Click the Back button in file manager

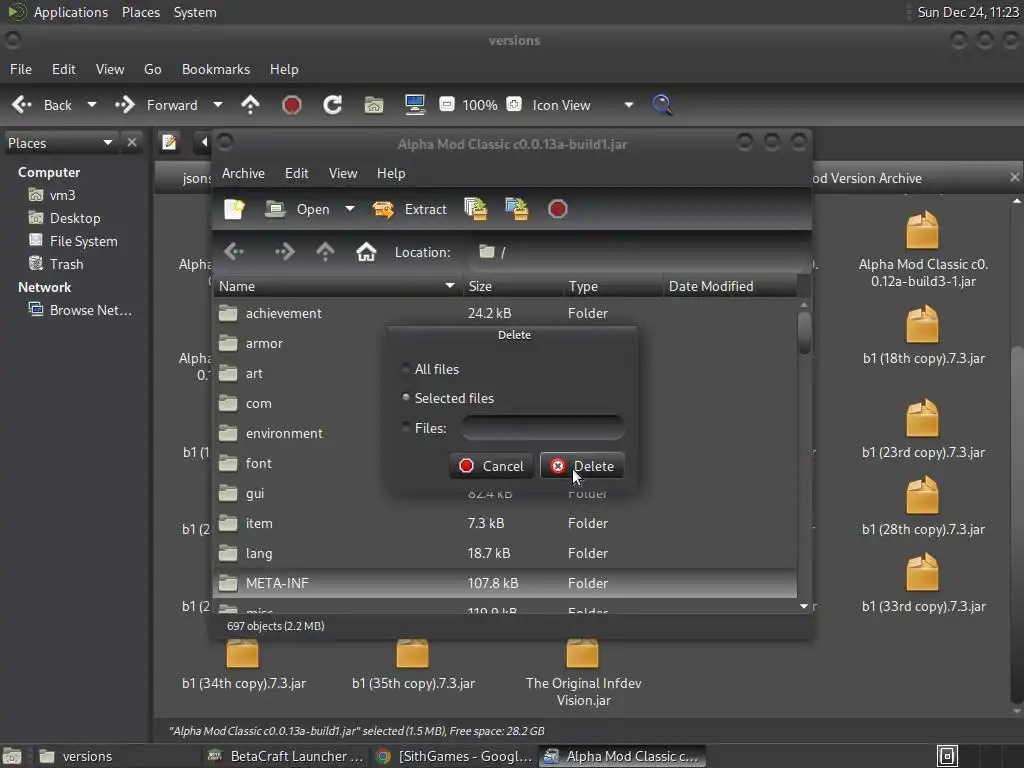42,104
